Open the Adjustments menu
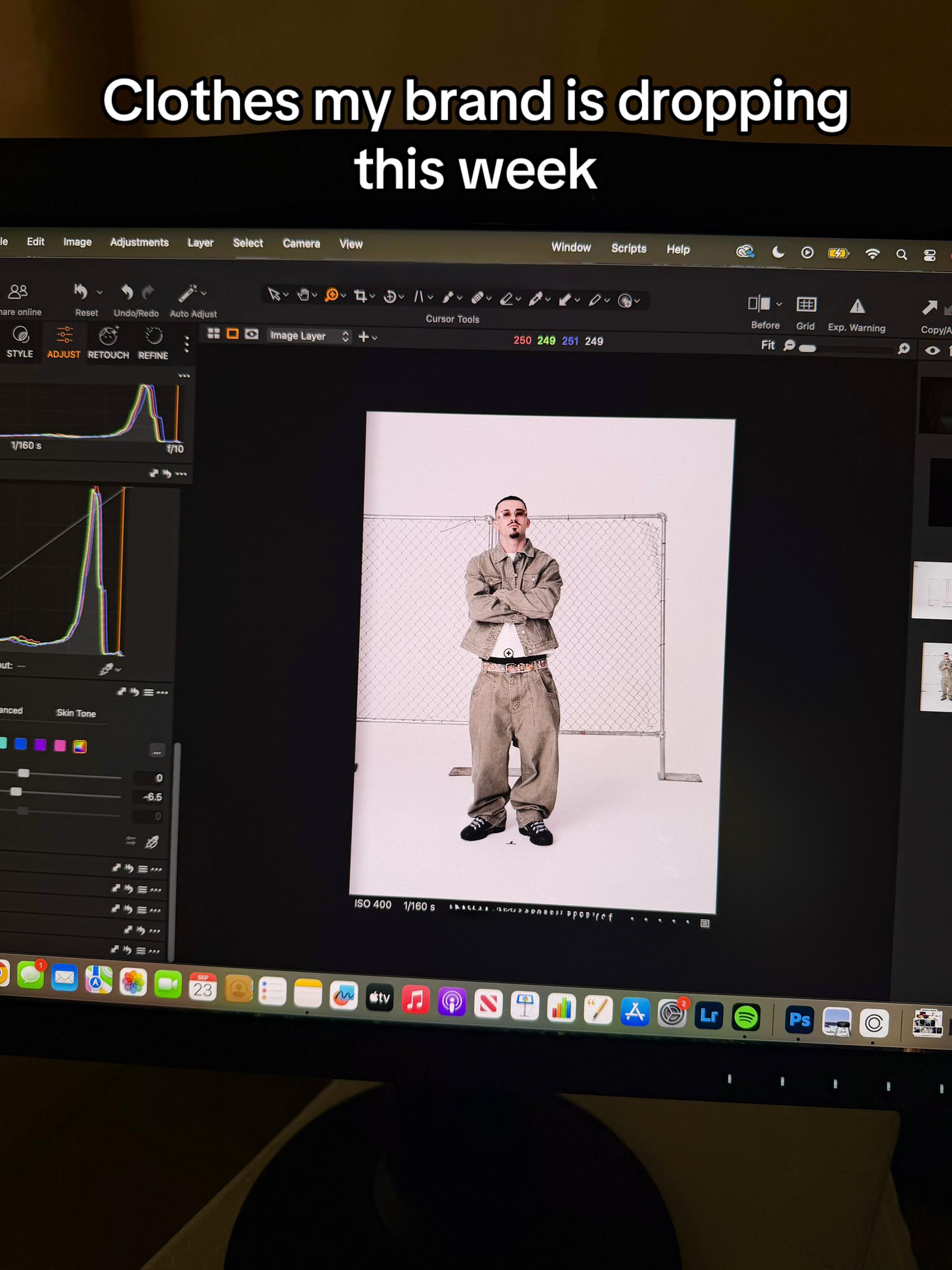This screenshot has width=952, height=1270. point(139,242)
